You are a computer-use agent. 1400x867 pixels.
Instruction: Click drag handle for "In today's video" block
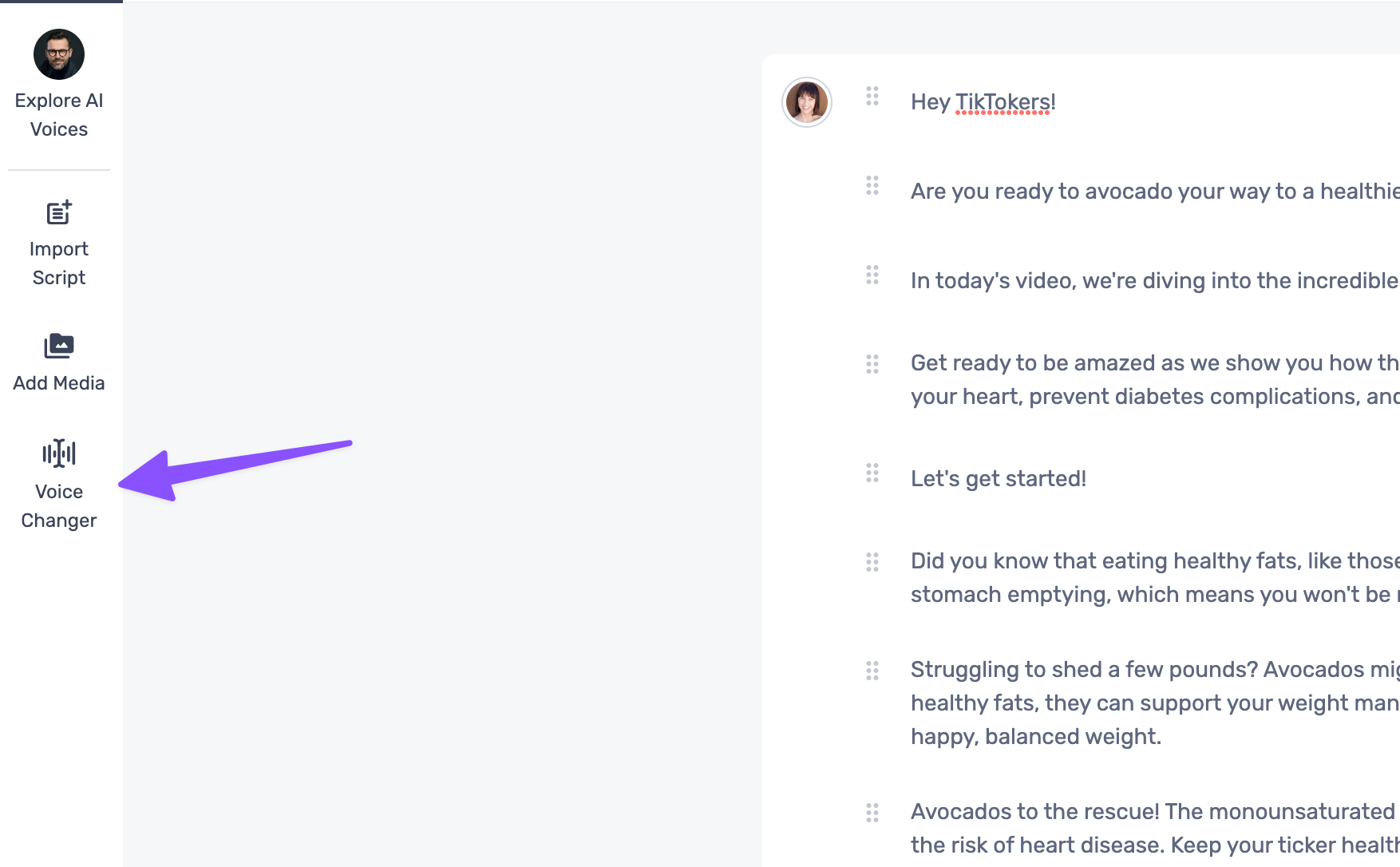pyautogui.click(x=872, y=275)
